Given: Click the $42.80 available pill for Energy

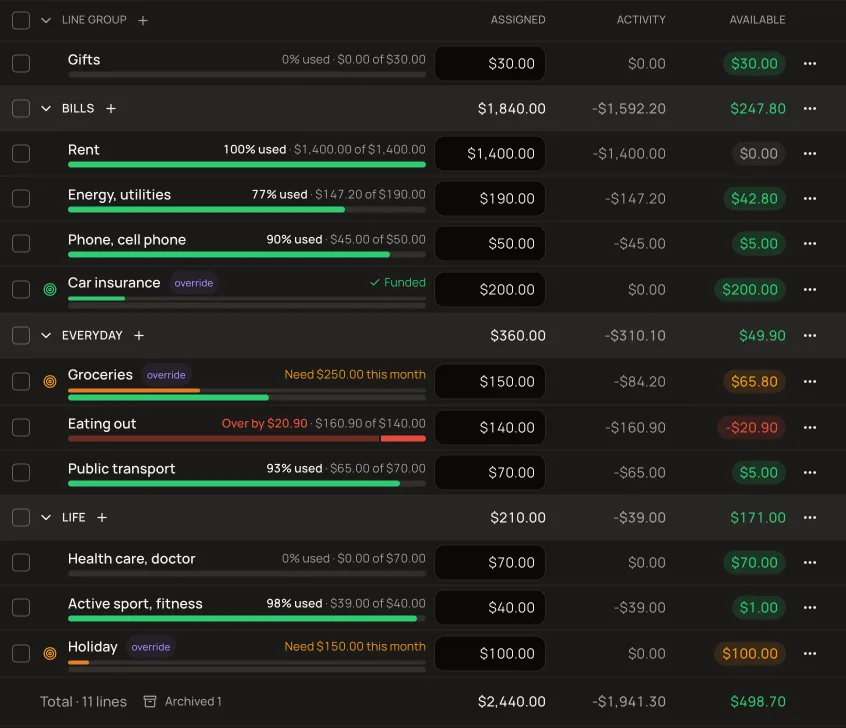Looking at the screenshot, I should click(754, 199).
